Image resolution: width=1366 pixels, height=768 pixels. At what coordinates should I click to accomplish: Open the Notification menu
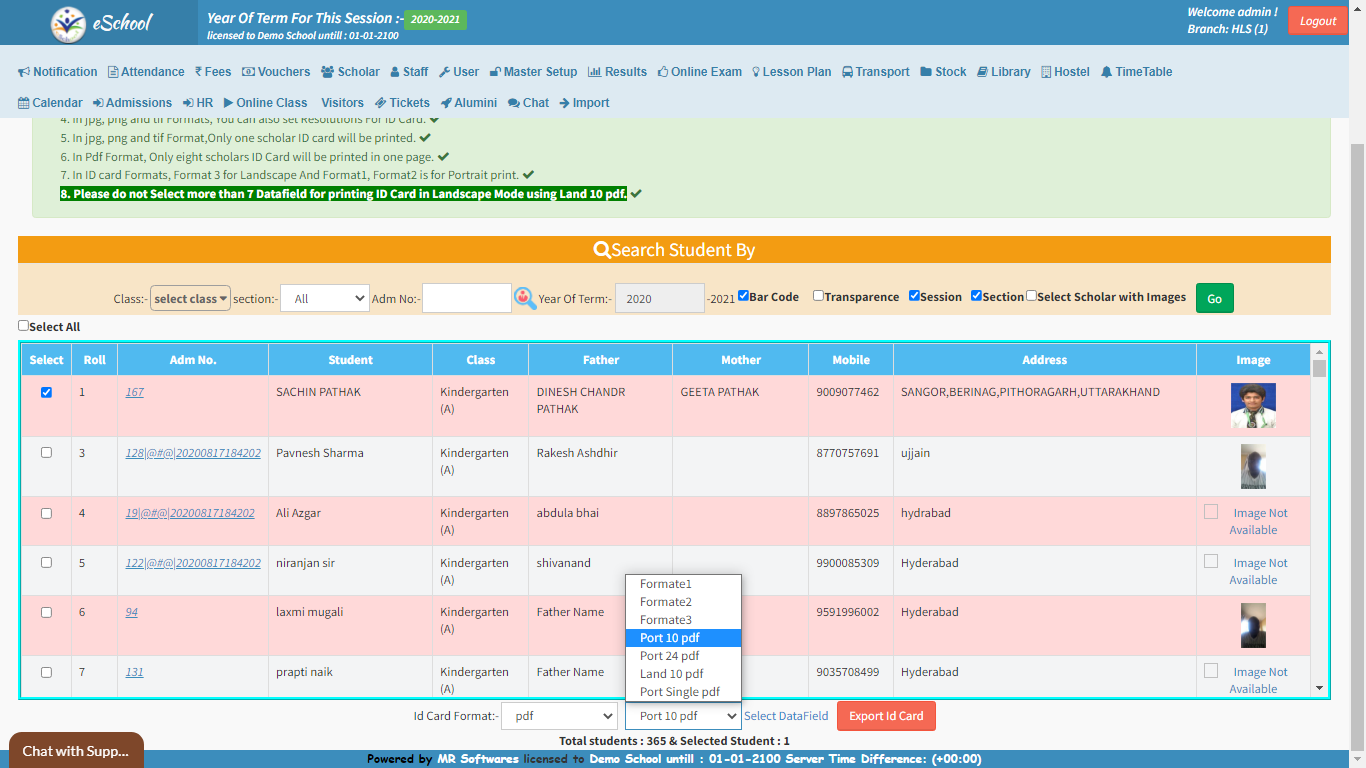[x=58, y=72]
